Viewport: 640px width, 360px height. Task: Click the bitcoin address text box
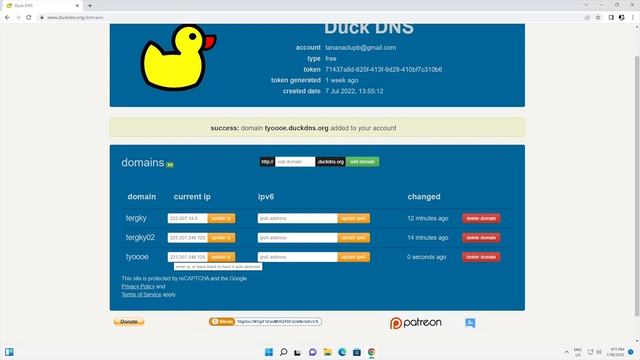tap(278, 322)
